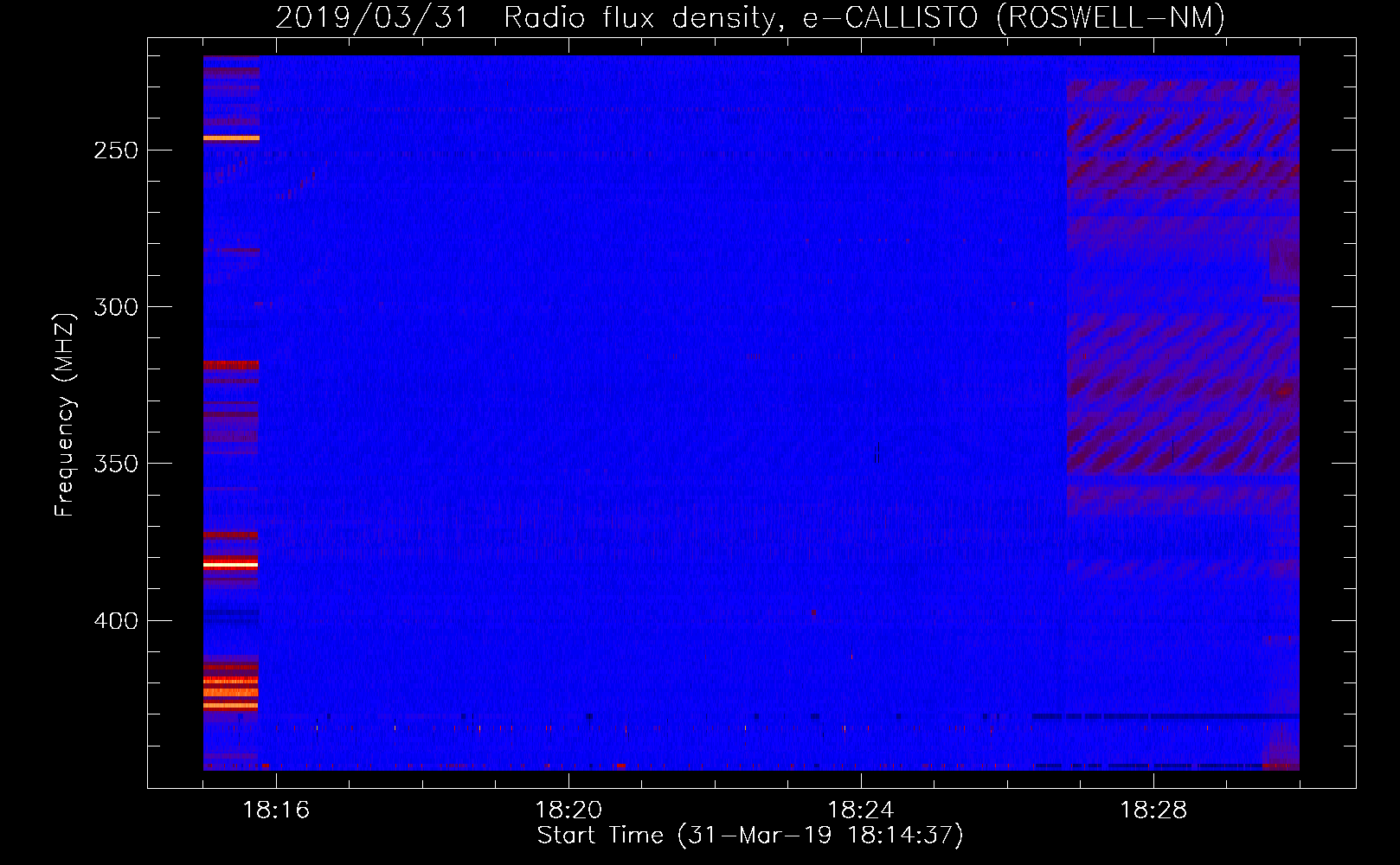1400x865 pixels.
Task: Click the '18:28' time tick label
Action: 1153,811
